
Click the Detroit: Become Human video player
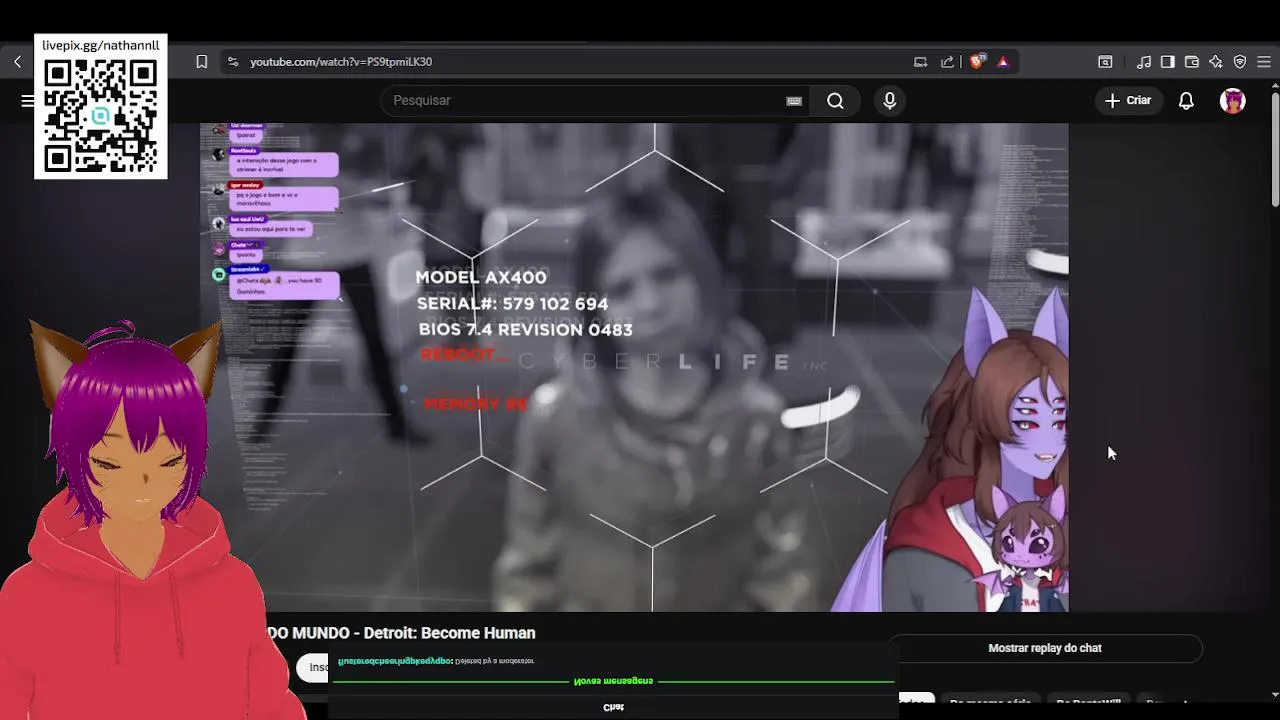(x=634, y=367)
